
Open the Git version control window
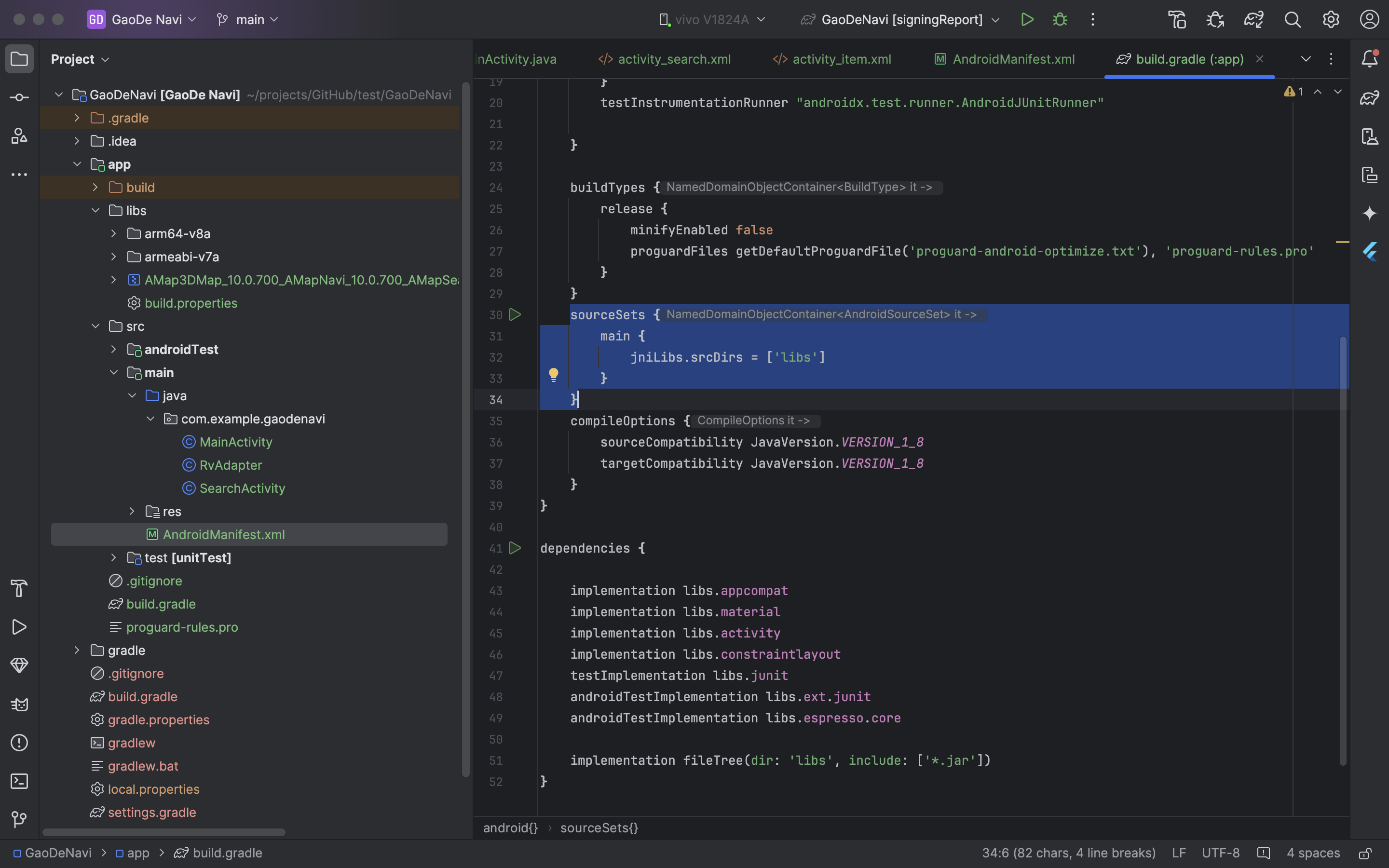coord(19,820)
